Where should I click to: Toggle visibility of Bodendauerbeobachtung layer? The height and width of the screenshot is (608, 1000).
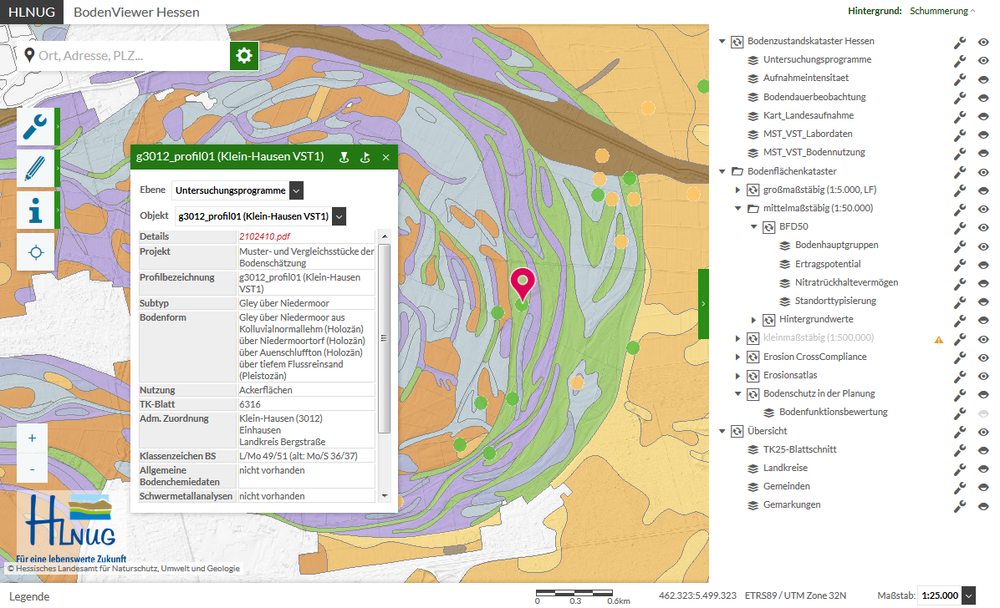pyautogui.click(x=983, y=97)
